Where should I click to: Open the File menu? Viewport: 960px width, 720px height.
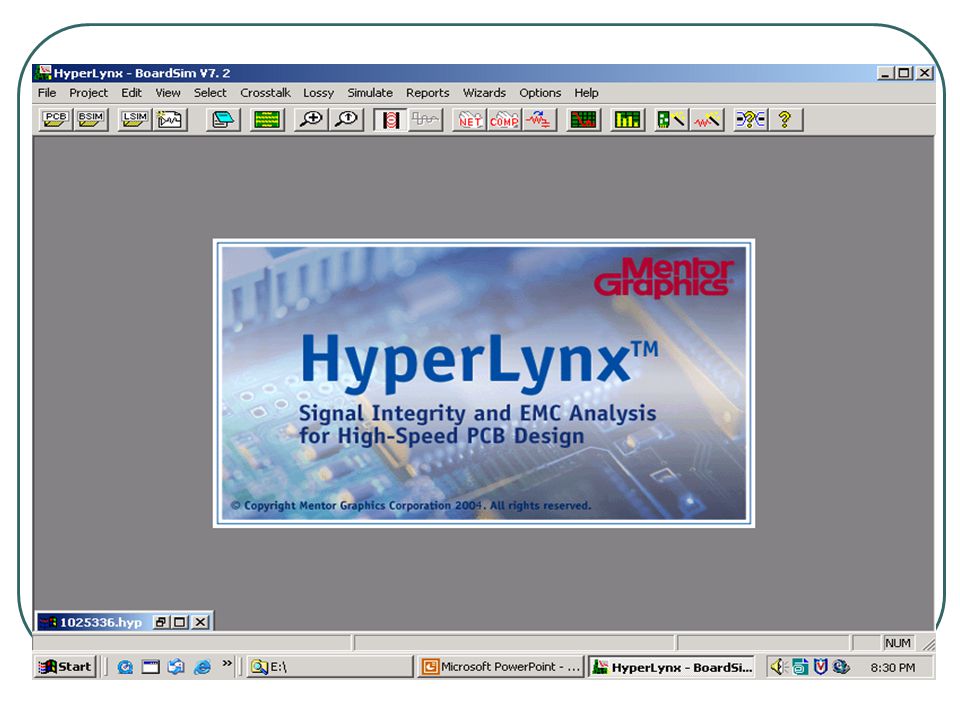(47, 92)
